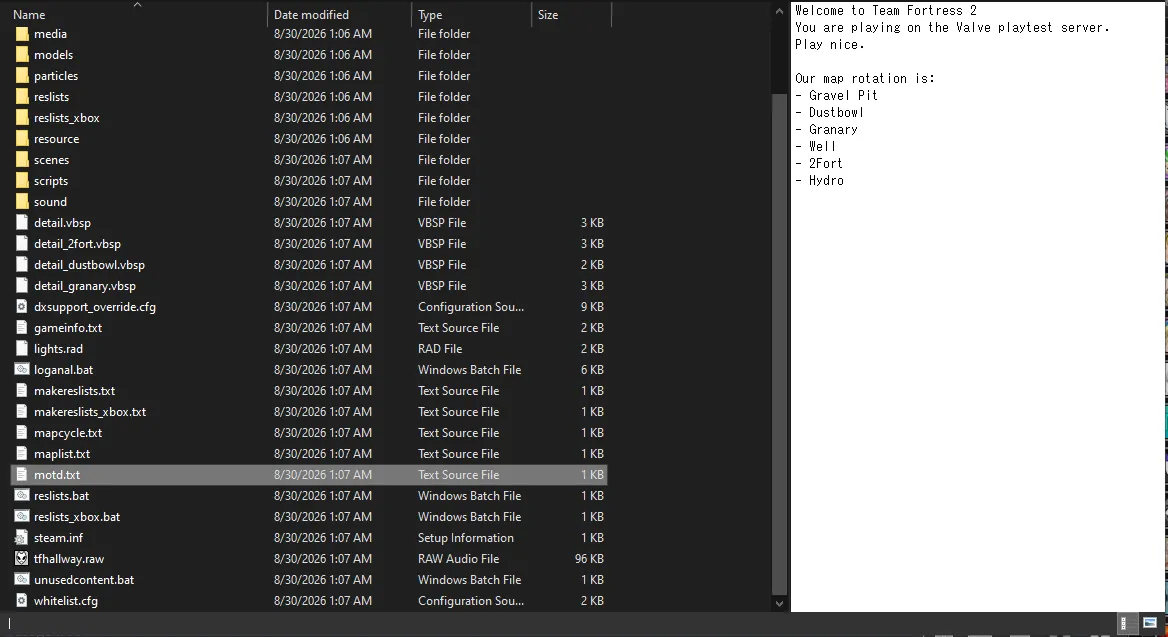Click the mapcycle.txt file icon

coord(22,432)
